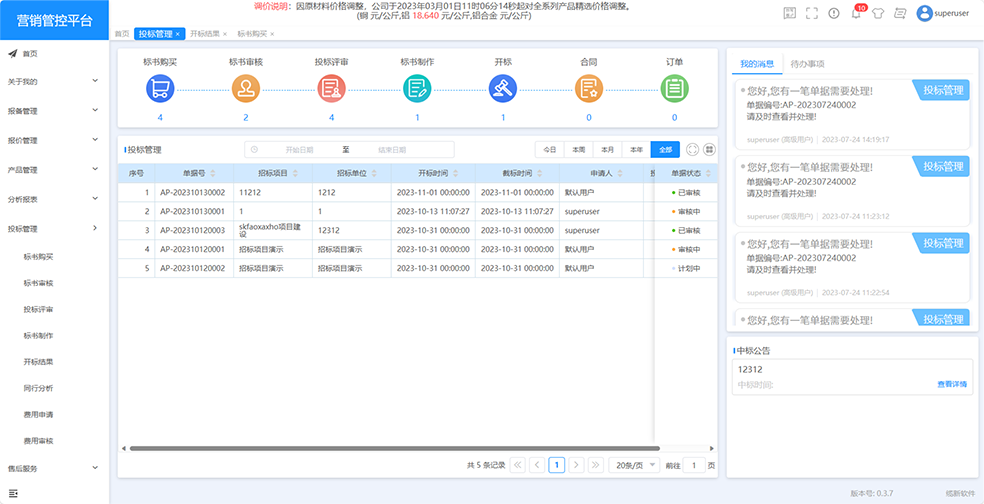The image size is (984, 504).
Task: Go to previous page in pagination
Action: click(x=537, y=465)
